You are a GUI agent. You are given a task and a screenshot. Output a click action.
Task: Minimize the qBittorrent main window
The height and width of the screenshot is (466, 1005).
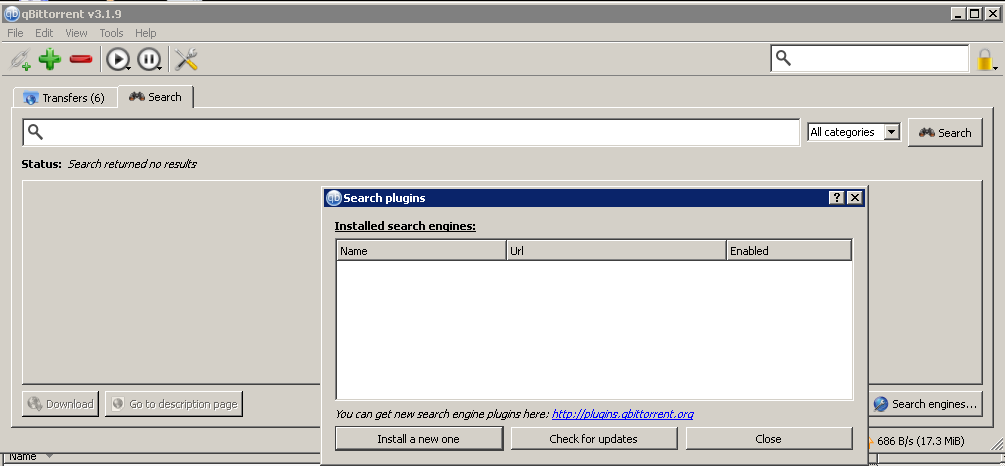pyautogui.click(x=958, y=13)
